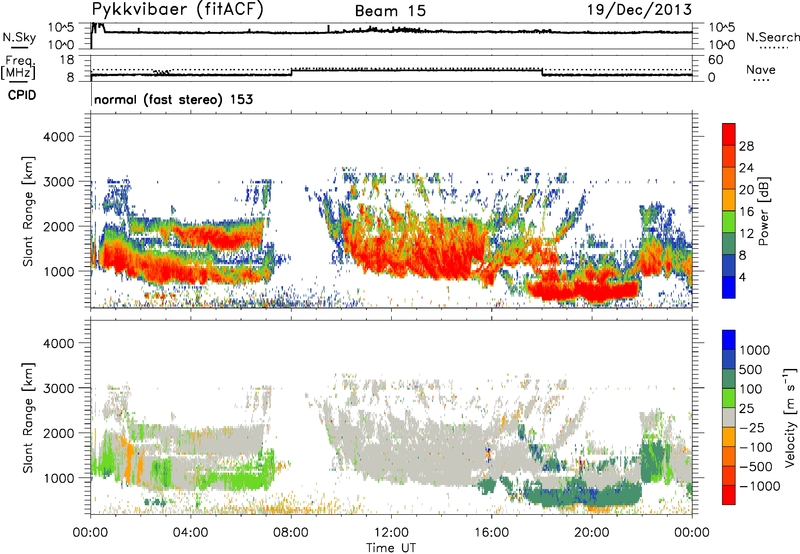
Task: Click the yellow-orange 16-20 dB power swatch
Action: tap(729, 199)
